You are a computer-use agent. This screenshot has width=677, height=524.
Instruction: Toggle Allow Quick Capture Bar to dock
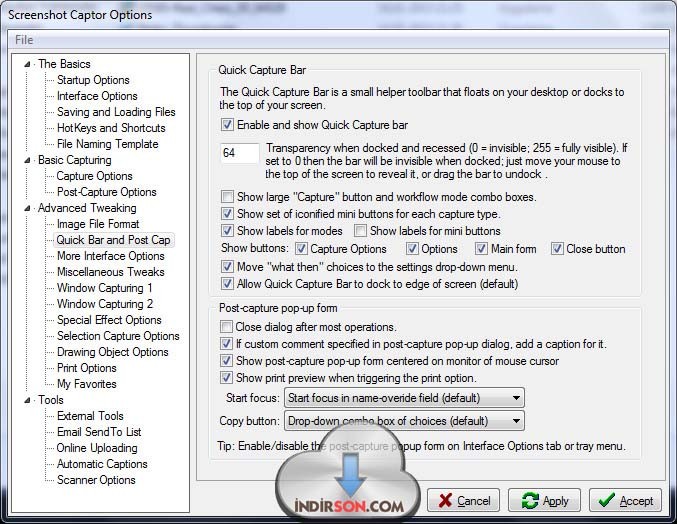pyautogui.click(x=227, y=284)
